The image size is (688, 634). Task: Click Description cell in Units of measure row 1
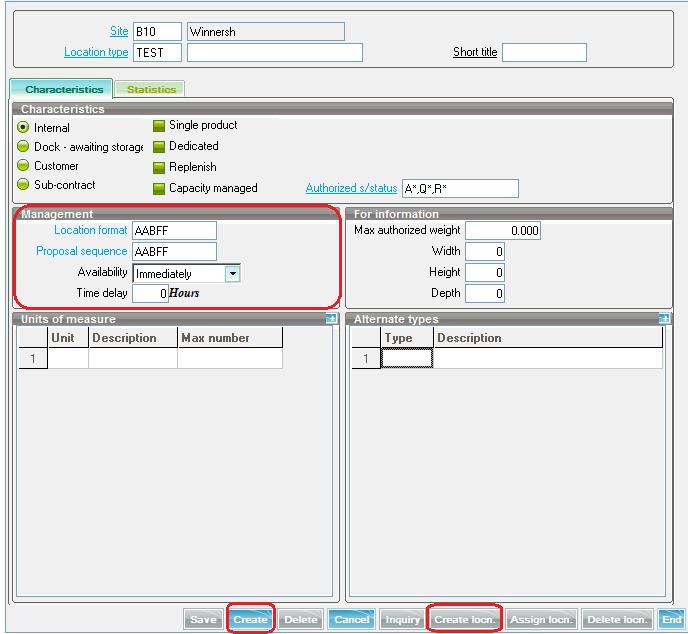tap(133, 358)
